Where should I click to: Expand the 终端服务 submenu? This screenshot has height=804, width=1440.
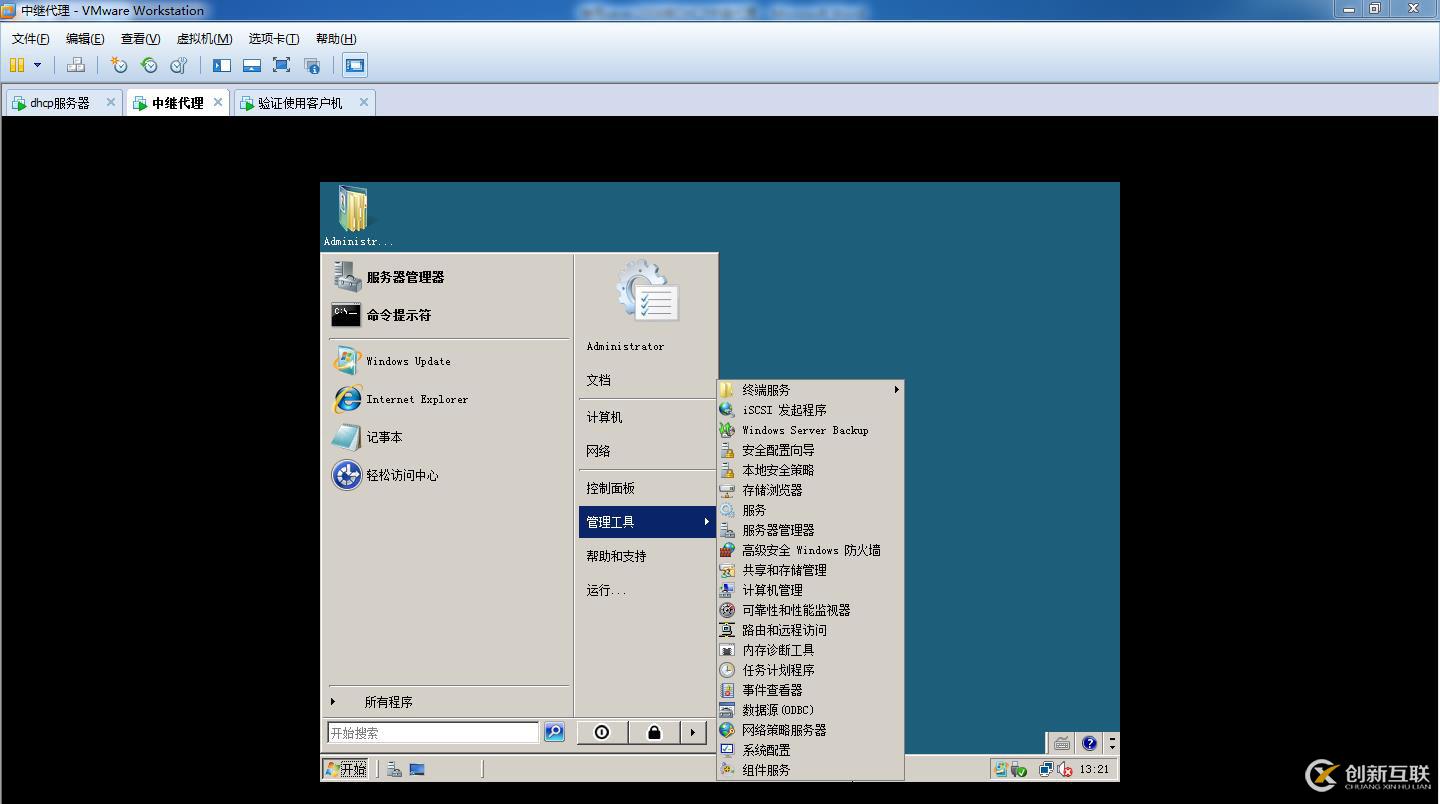(810, 390)
